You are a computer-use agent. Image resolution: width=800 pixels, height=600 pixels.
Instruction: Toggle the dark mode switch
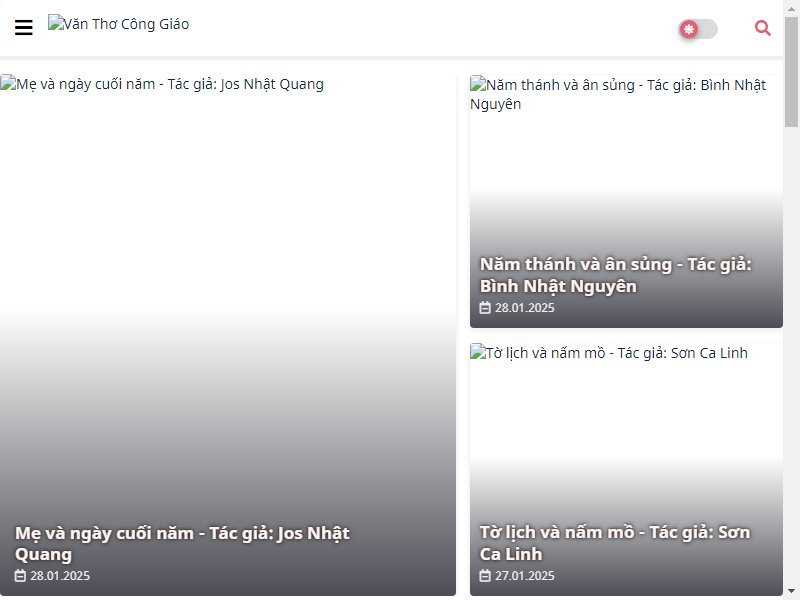click(x=698, y=29)
